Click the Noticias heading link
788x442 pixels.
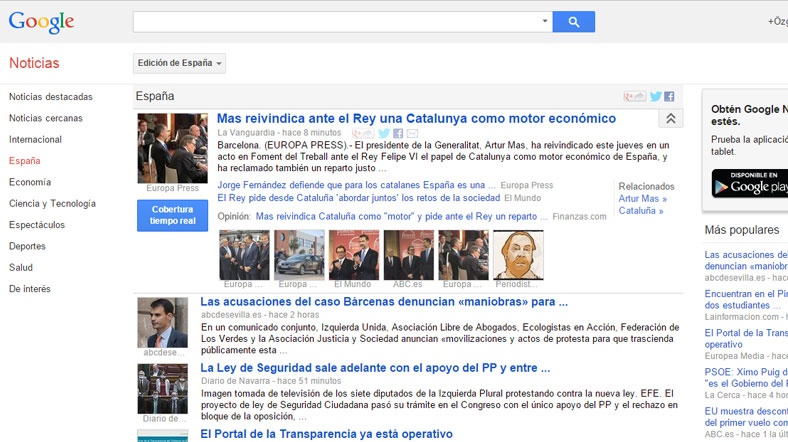click(x=34, y=63)
